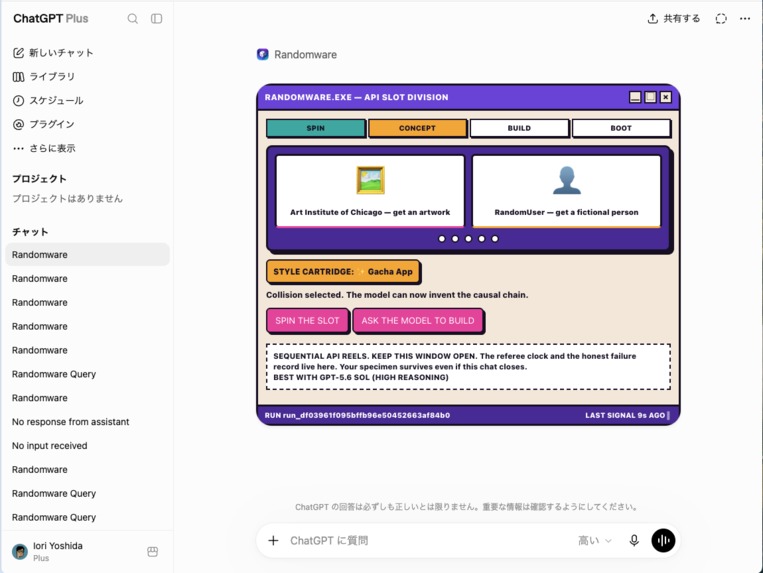The width and height of the screenshot is (763, 573).
Task: Select the RandomUser fictional person card
Action: pyautogui.click(x=566, y=191)
